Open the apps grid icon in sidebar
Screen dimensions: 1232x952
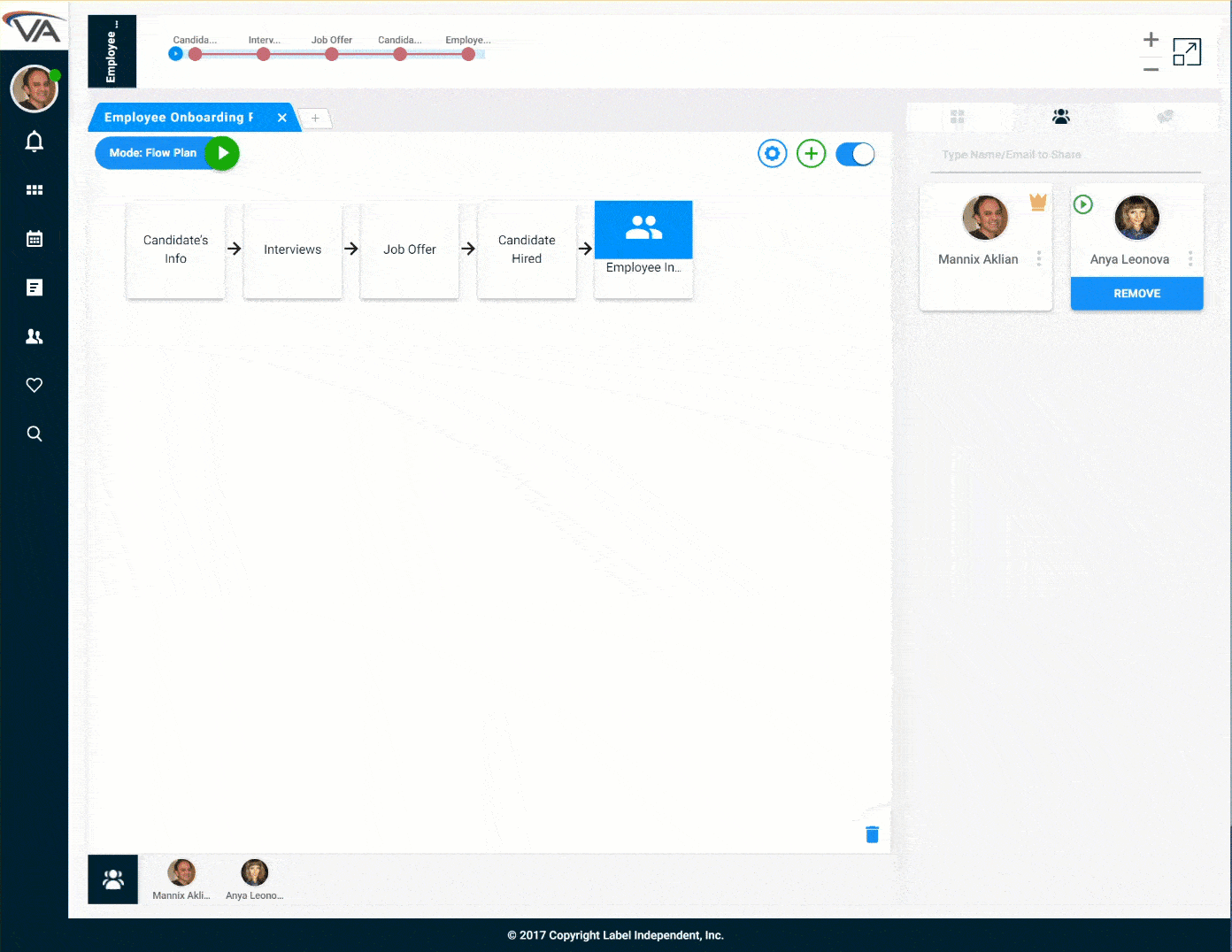point(35,190)
